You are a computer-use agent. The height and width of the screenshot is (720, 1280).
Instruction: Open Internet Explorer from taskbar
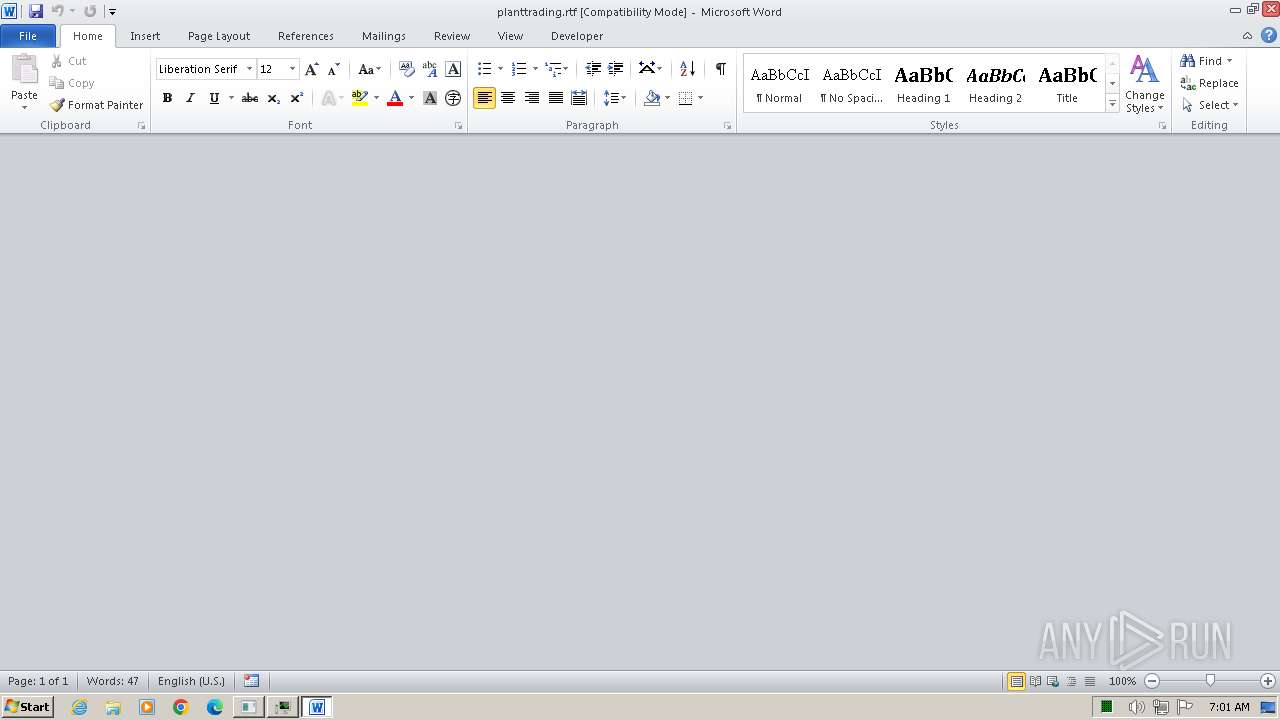[79, 707]
